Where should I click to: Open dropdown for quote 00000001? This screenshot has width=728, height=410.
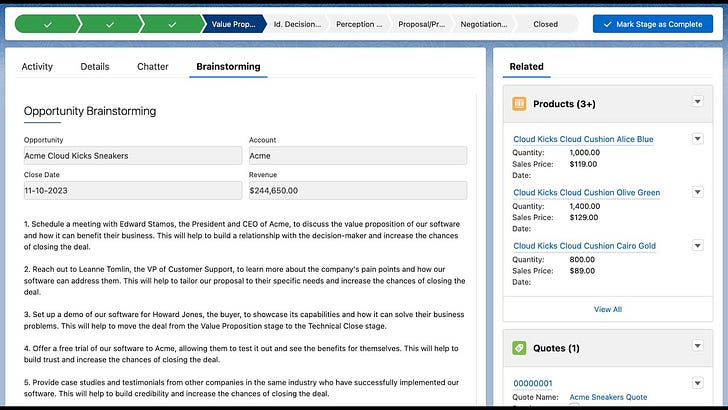pyautogui.click(x=697, y=383)
